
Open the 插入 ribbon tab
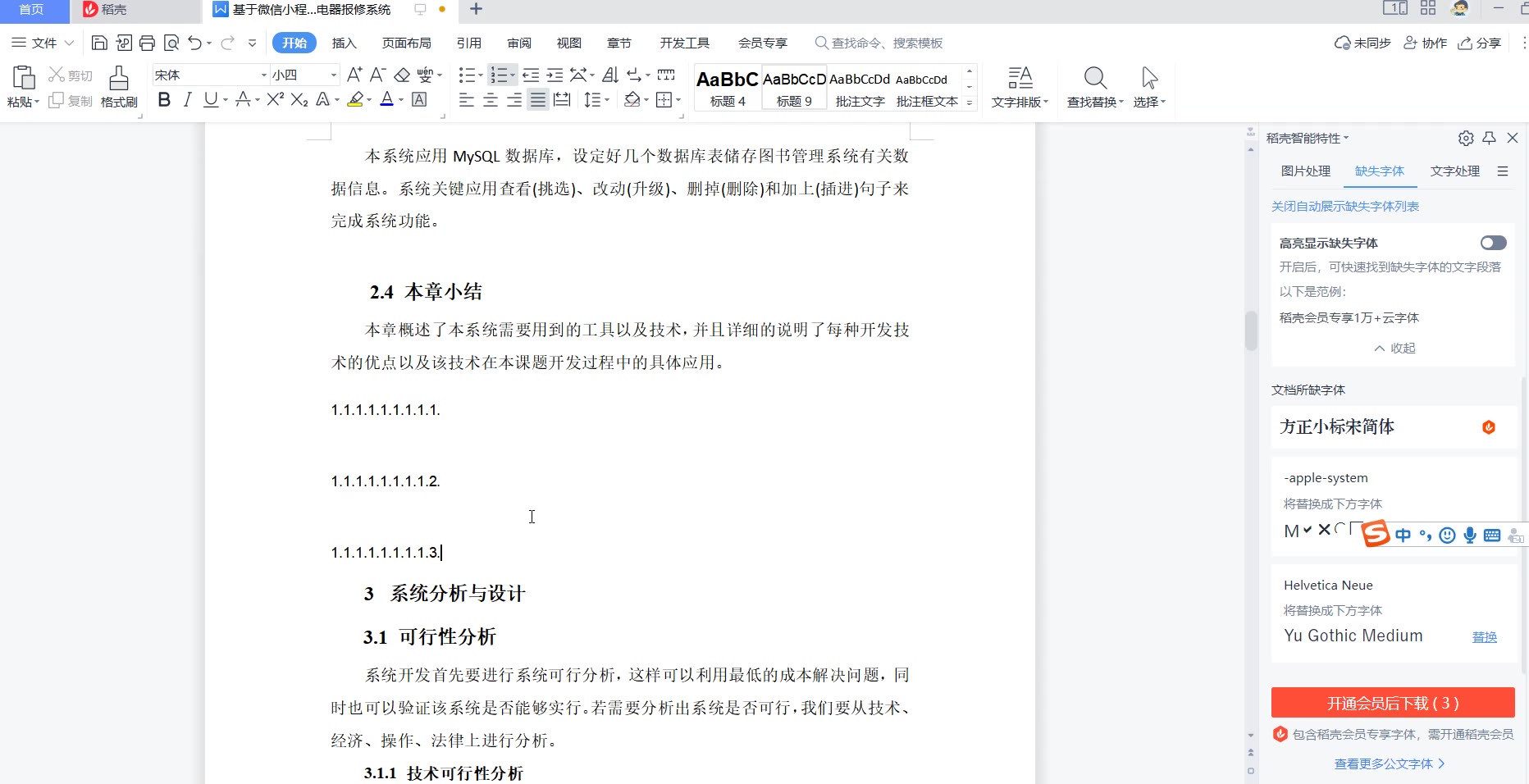[344, 43]
